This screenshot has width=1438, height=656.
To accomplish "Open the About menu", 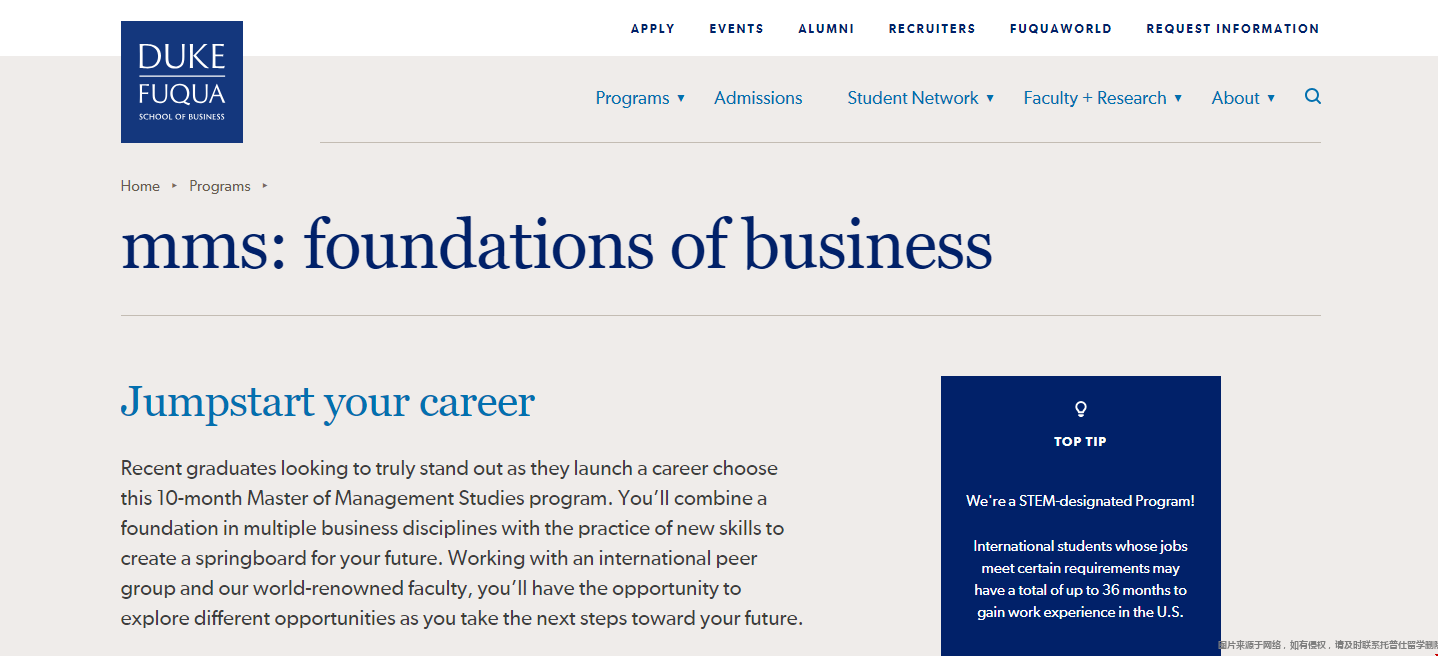I will (x=1235, y=98).
